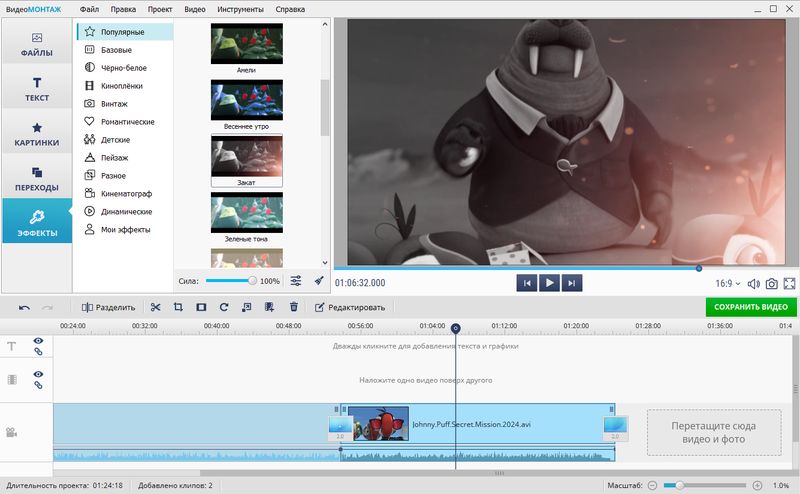Mute the preview volume speaker
The width and height of the screenshot is (800, 494).
[754, 284]
